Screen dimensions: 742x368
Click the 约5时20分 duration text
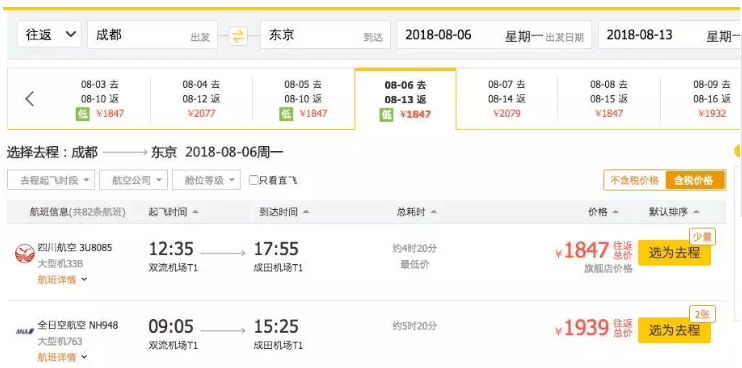pyautogui.click(x=415, y=326)
